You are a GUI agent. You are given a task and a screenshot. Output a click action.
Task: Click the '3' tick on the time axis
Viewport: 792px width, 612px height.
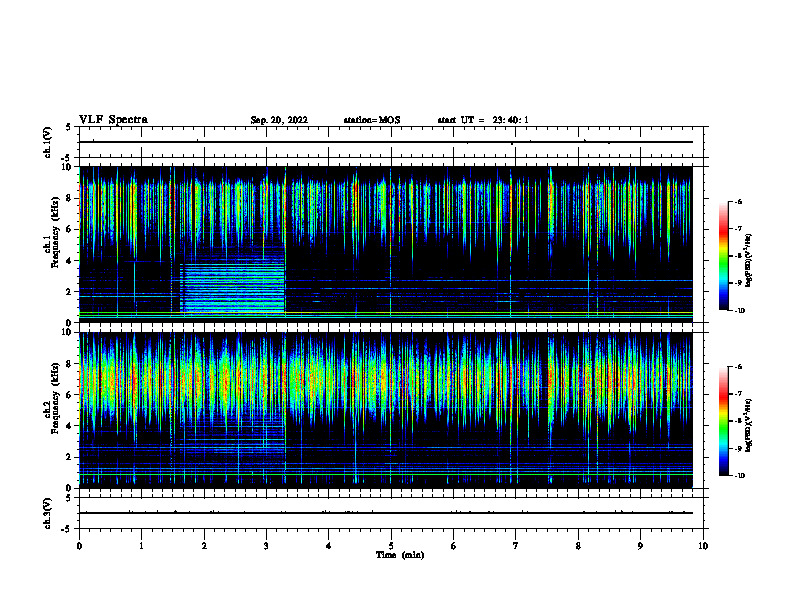266,546
